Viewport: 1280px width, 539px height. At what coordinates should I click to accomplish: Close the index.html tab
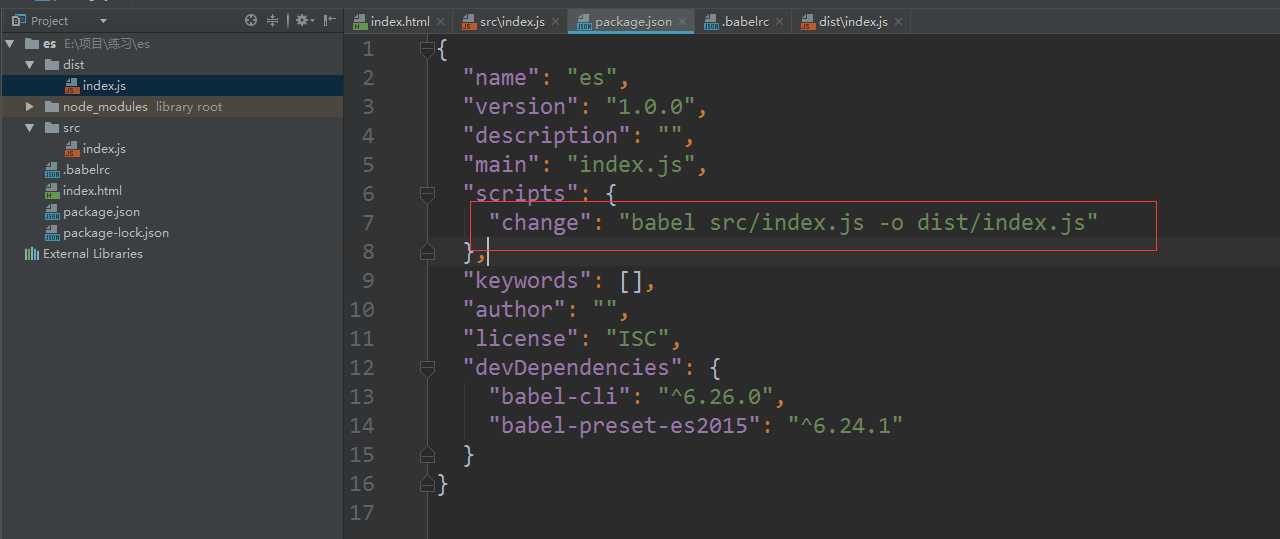click(441, 21)
